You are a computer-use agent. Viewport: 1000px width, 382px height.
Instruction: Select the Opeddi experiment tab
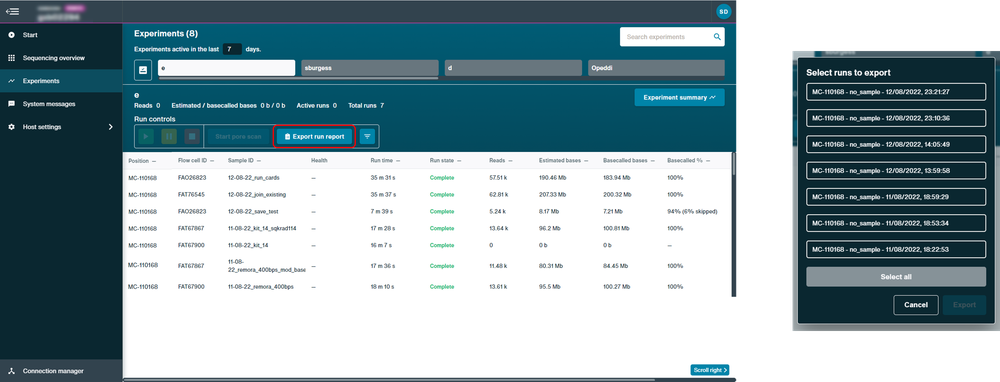(x=656, y=68)
